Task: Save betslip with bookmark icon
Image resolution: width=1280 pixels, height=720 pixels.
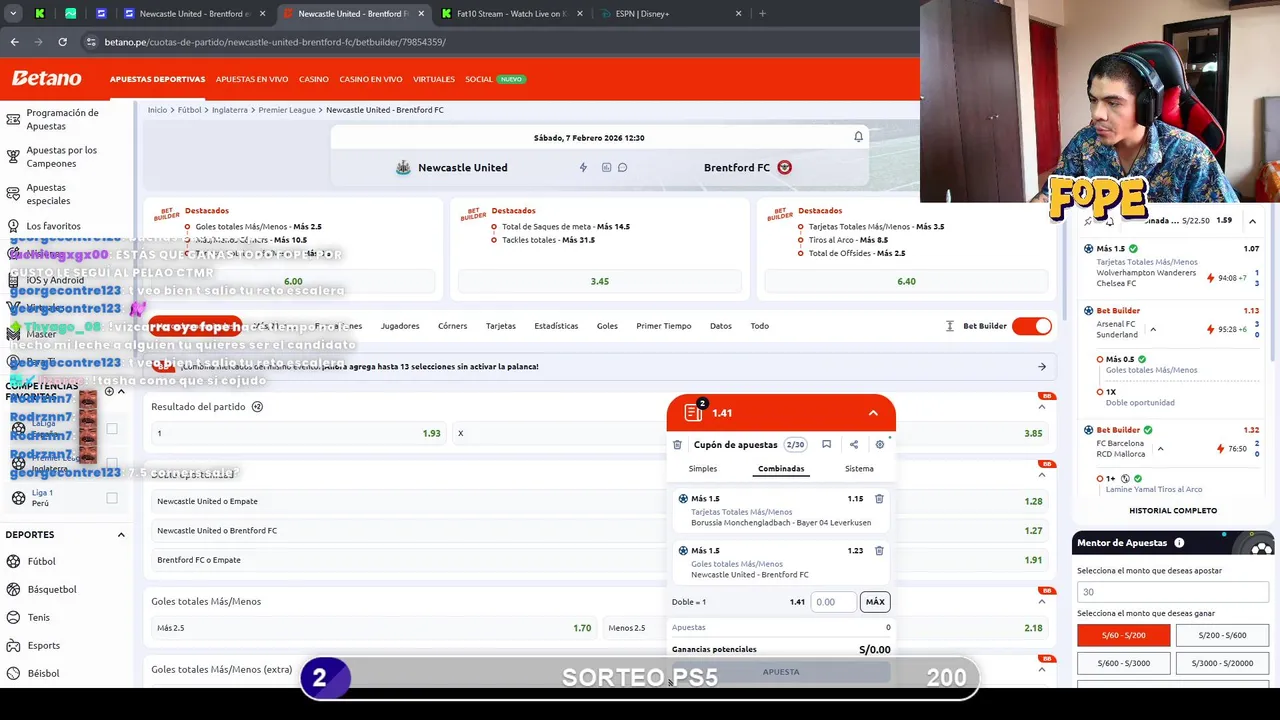Action: coord(826,445)
